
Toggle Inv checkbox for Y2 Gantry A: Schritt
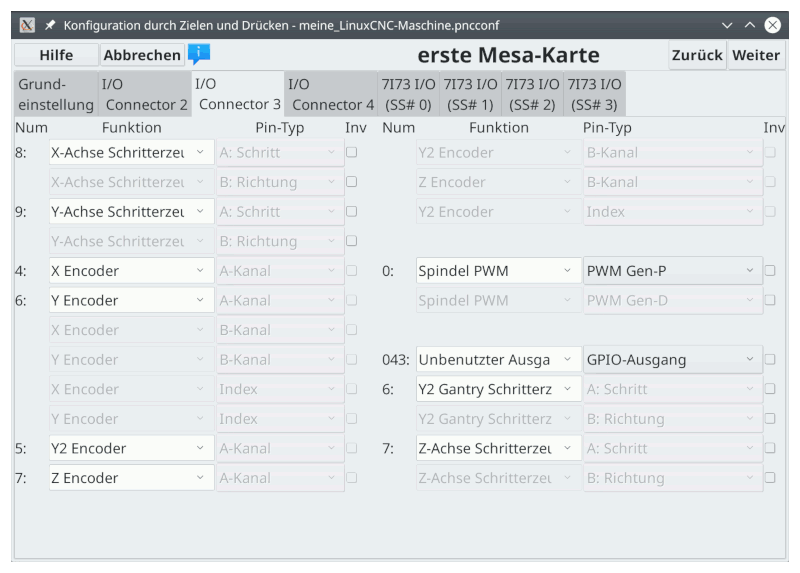(770, 389)
